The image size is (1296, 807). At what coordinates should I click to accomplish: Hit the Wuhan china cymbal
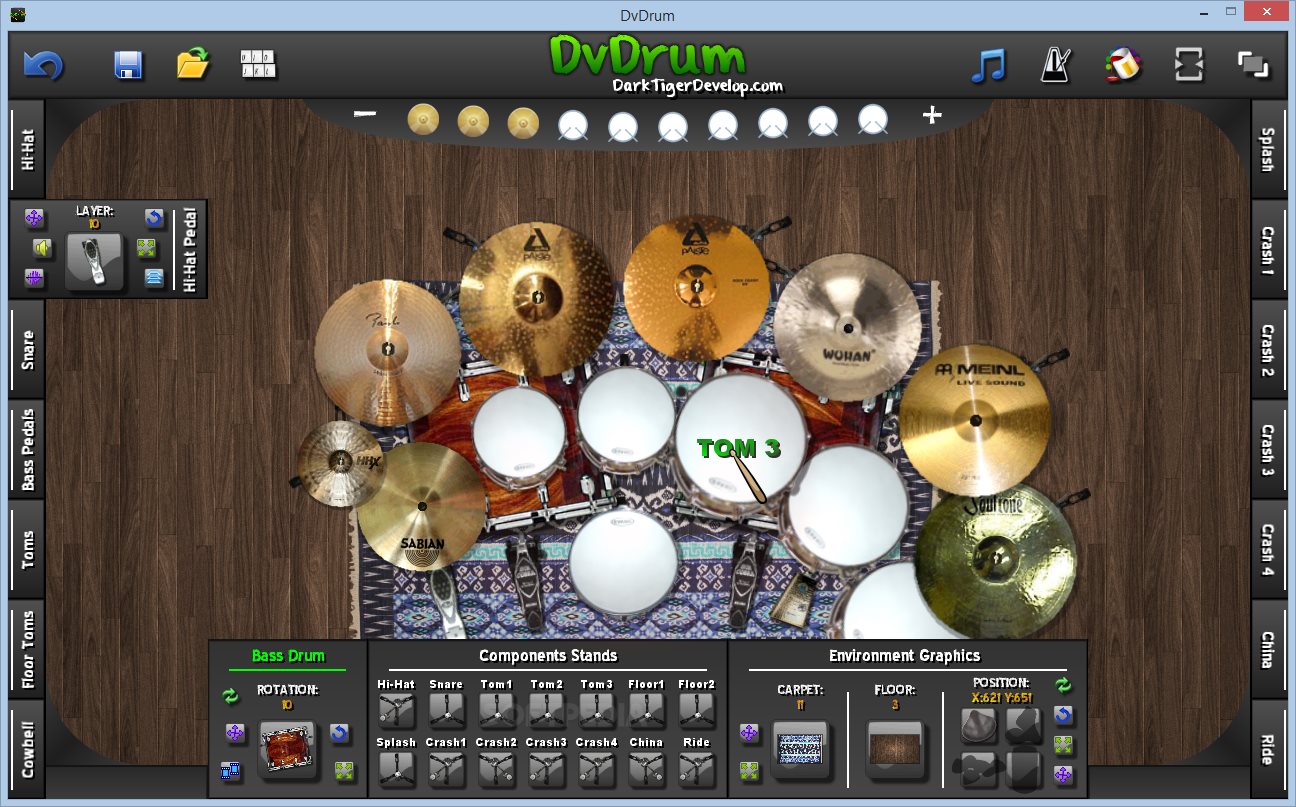848,327
